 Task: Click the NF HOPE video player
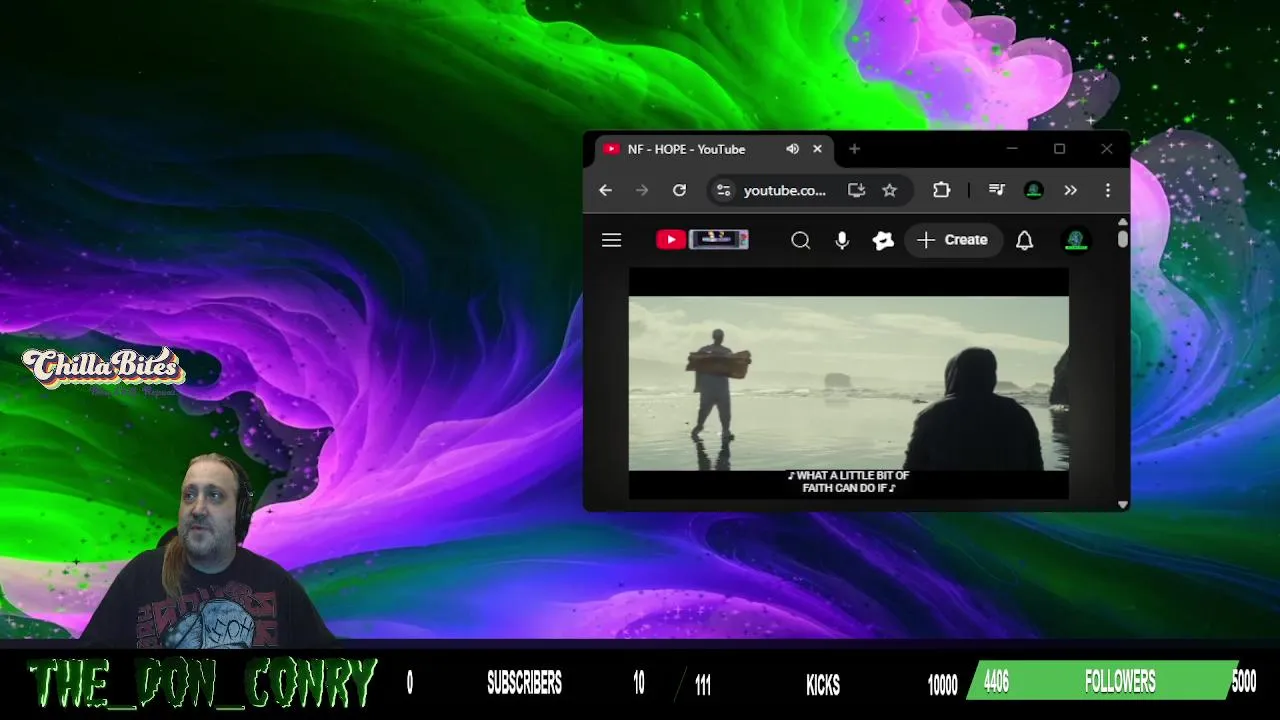(x=848, y=383)
